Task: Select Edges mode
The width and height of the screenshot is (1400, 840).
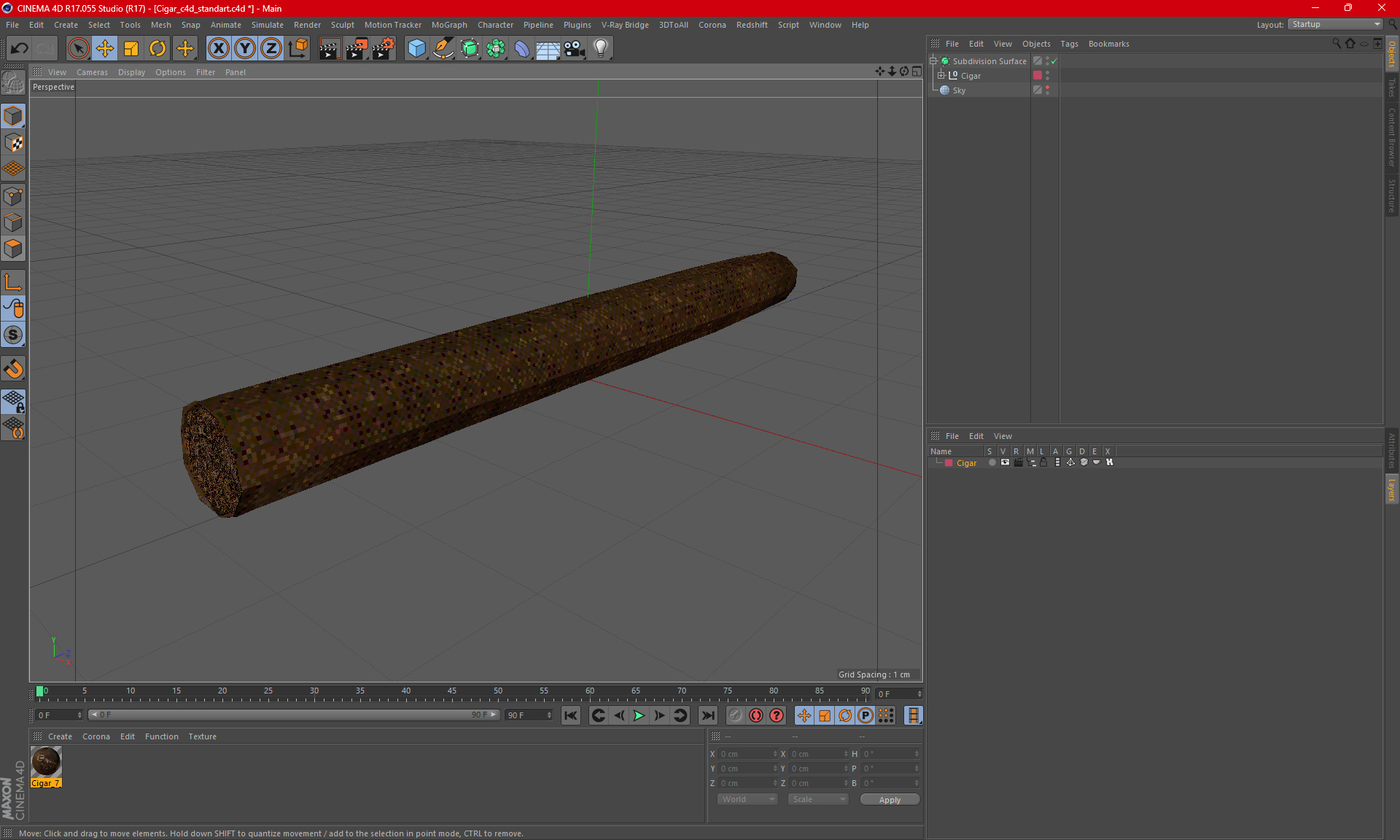Action: point(13,222)
